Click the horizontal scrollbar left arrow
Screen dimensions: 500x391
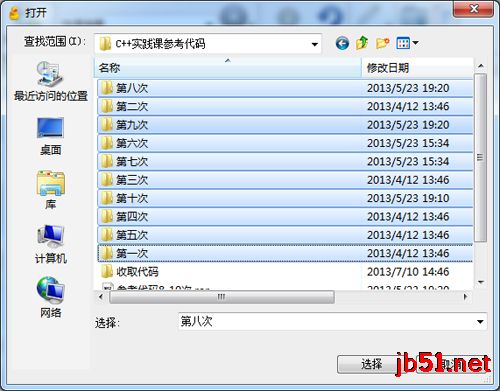click(x=101, y=296)
